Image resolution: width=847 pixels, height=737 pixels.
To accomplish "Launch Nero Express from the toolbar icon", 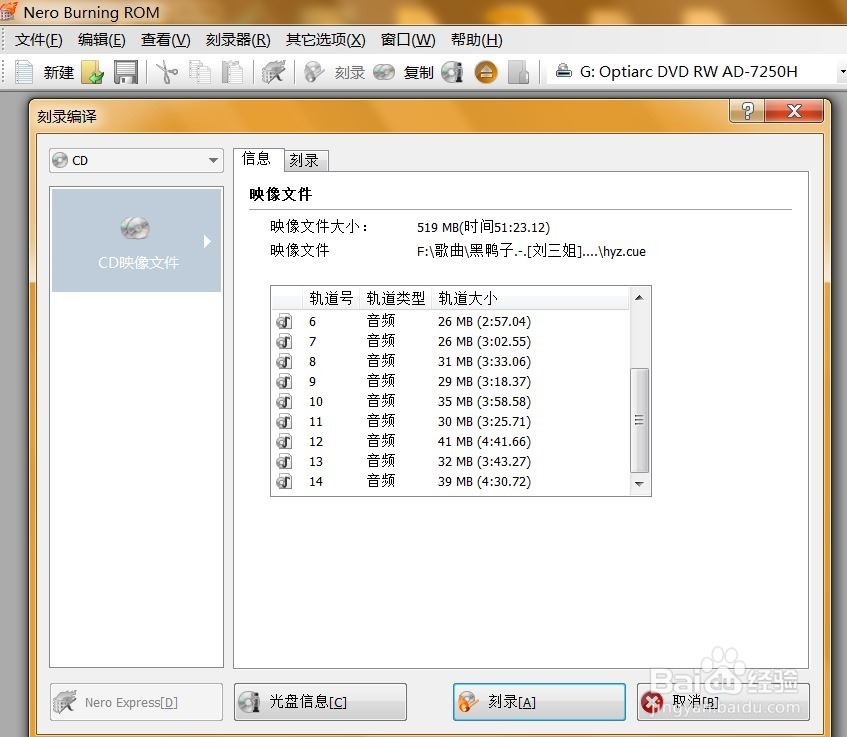I will [273, 72].
